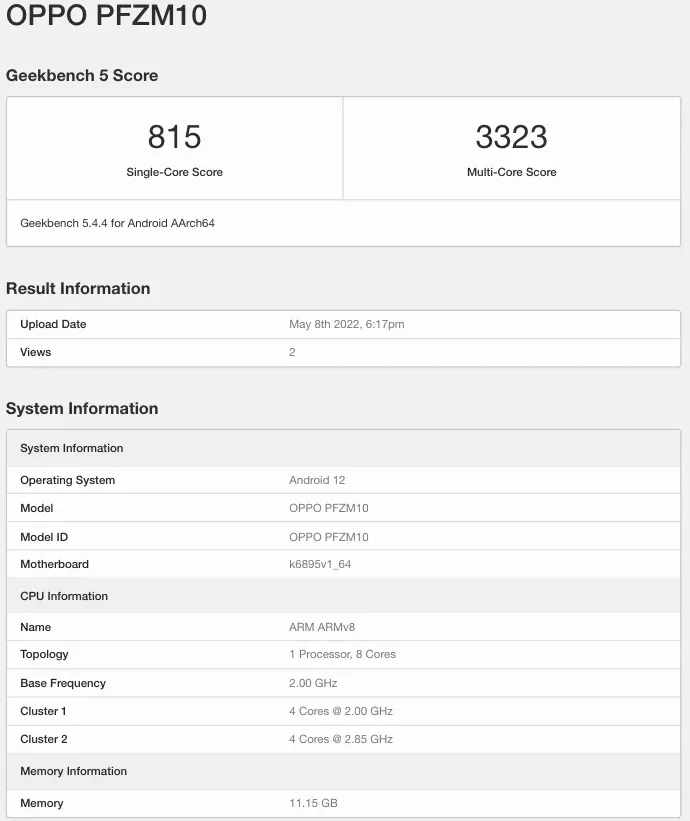Click the System Information section heading
The height and width of the screenshot is (821, 690).
82,408
